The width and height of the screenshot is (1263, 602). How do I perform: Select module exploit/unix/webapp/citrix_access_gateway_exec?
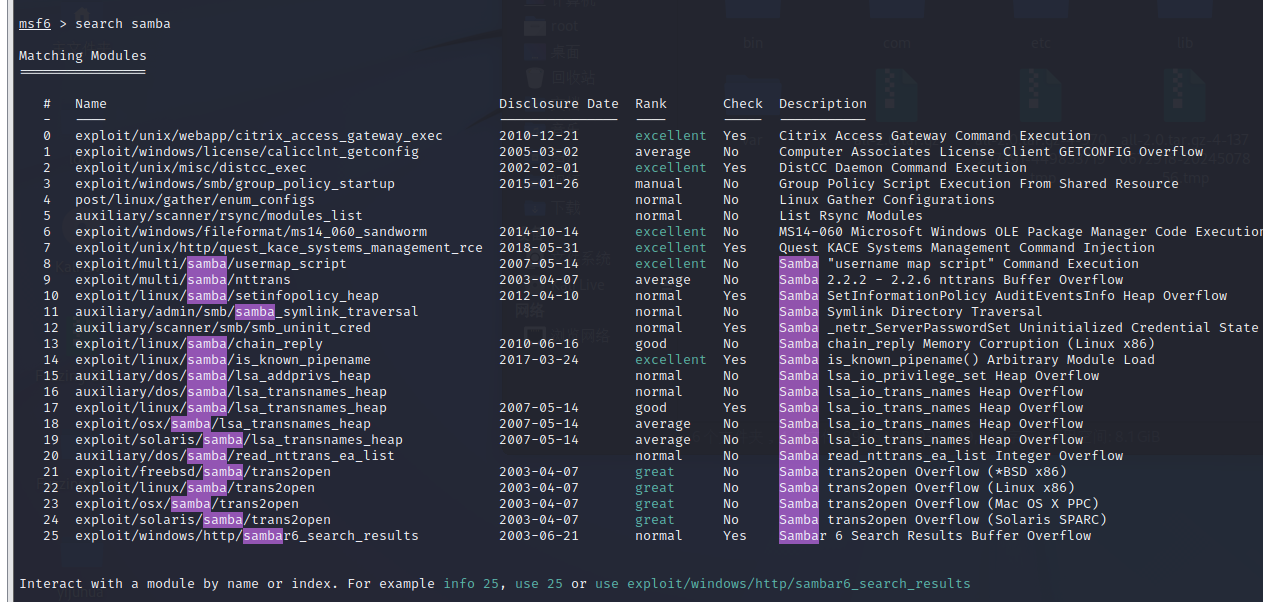click(259, 135)
